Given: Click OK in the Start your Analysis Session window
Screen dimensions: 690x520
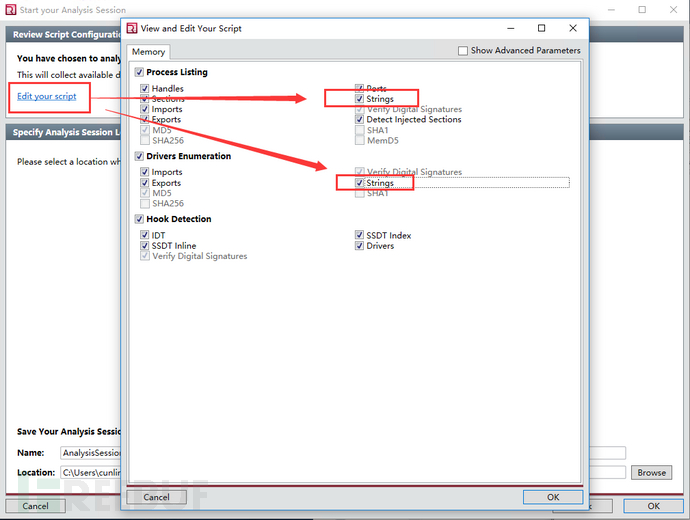Looking at the screenshot, I should (653, 506).
